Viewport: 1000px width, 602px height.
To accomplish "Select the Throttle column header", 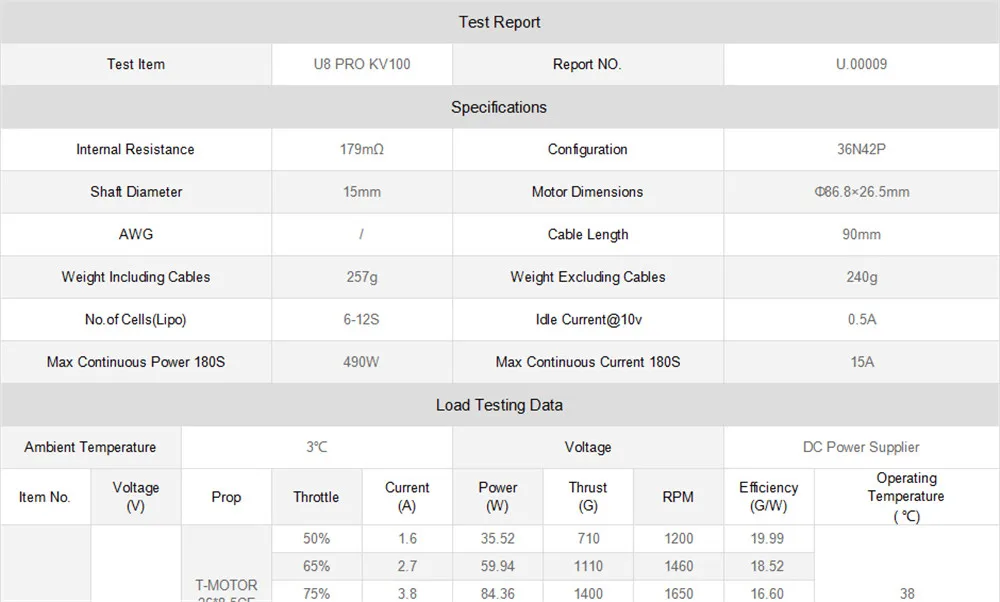I will [x=316, y=497].
